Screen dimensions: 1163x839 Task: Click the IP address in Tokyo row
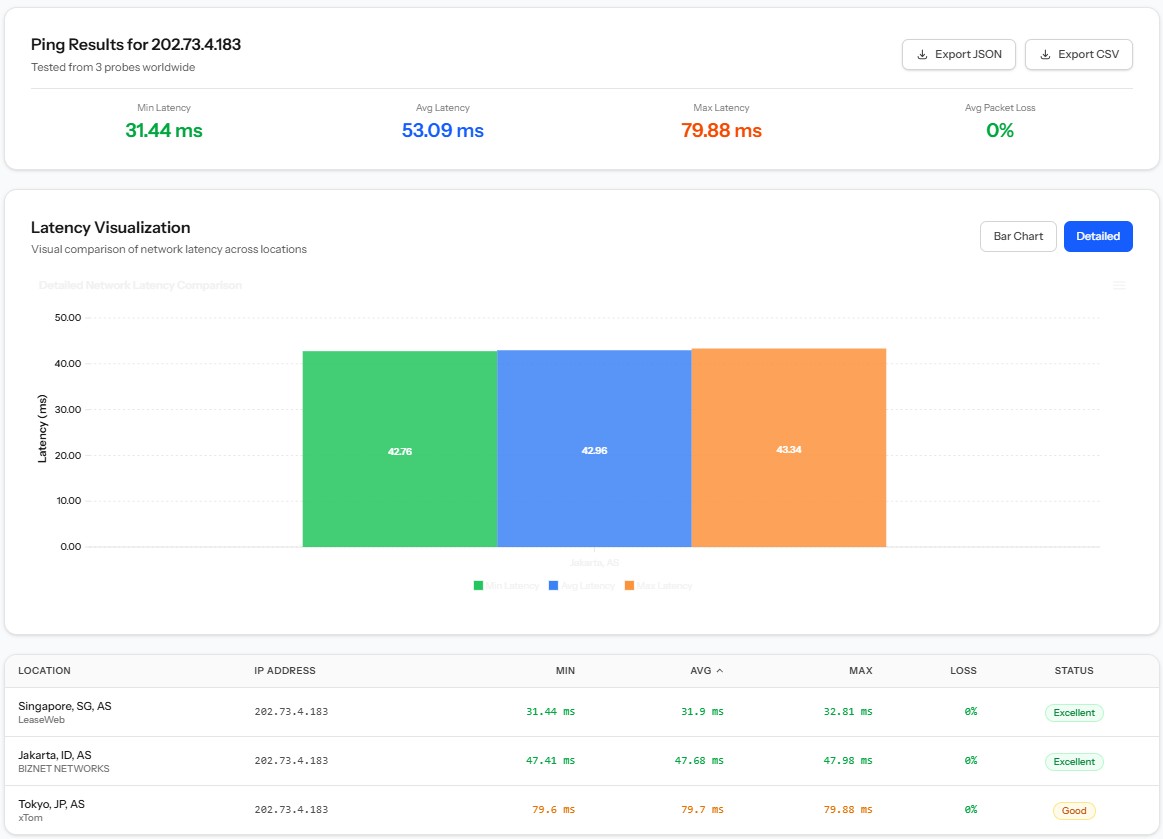(291, 810)
